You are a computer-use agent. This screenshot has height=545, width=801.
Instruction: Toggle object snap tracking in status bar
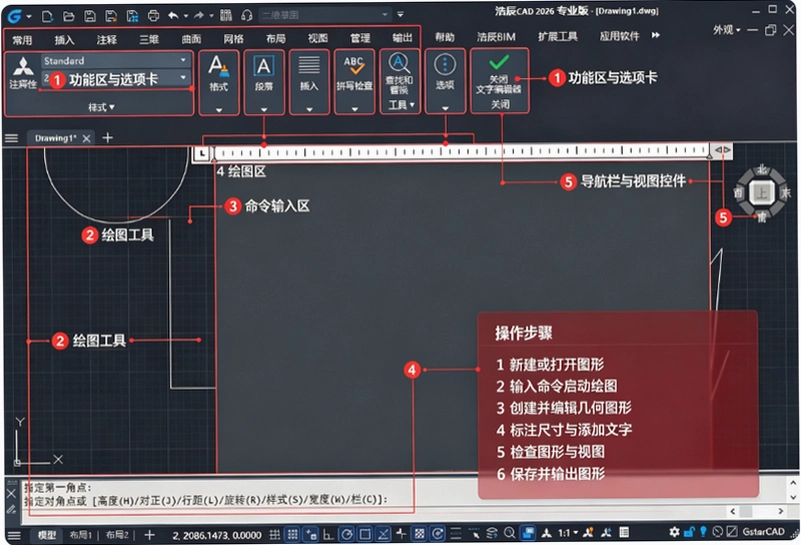(383, 534)
